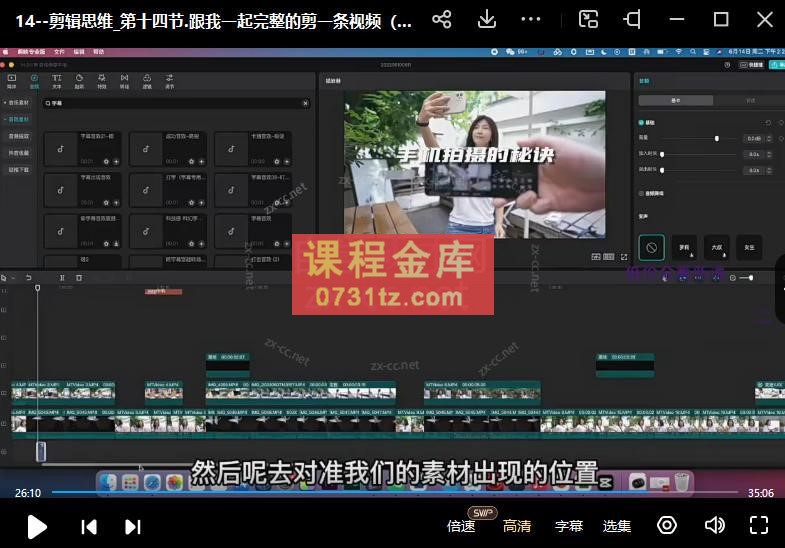Open the 选集 episode list
The image size is (785, 548).
[x=617, y=526]
